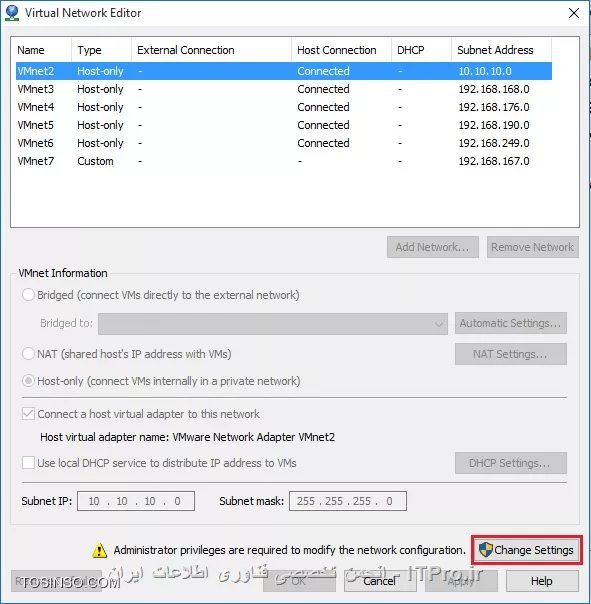The image size is (591, 604).
Task: Select the Host-only radio button
Action: pyautogui.click(x=28, y=381)
